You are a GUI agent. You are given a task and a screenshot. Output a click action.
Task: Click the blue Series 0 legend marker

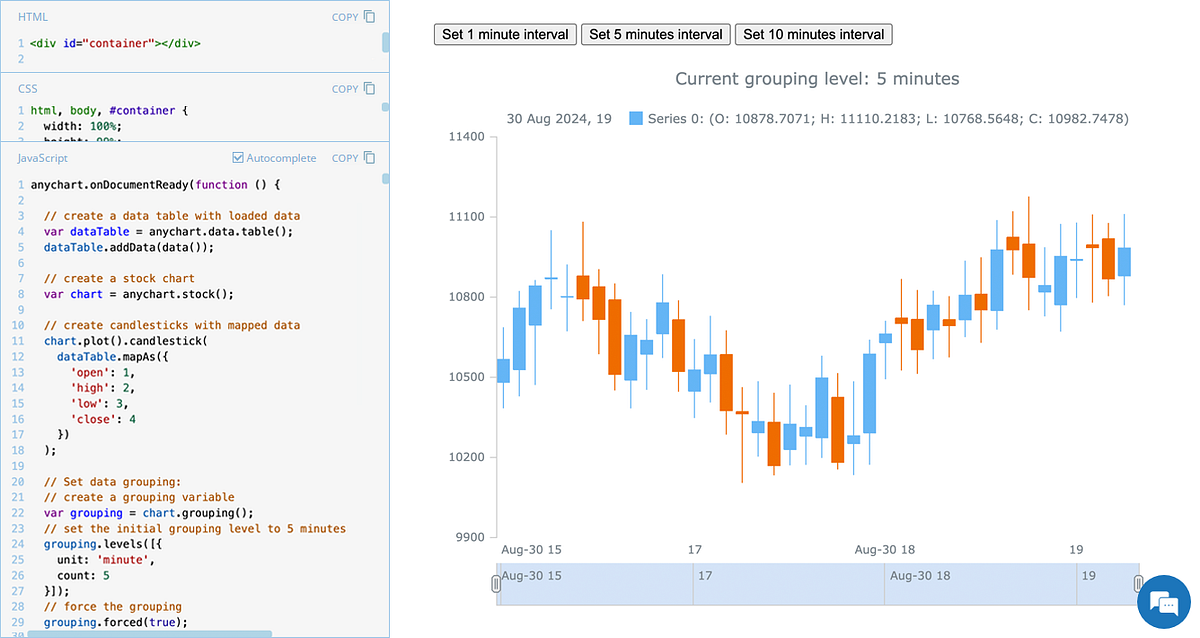634,118
